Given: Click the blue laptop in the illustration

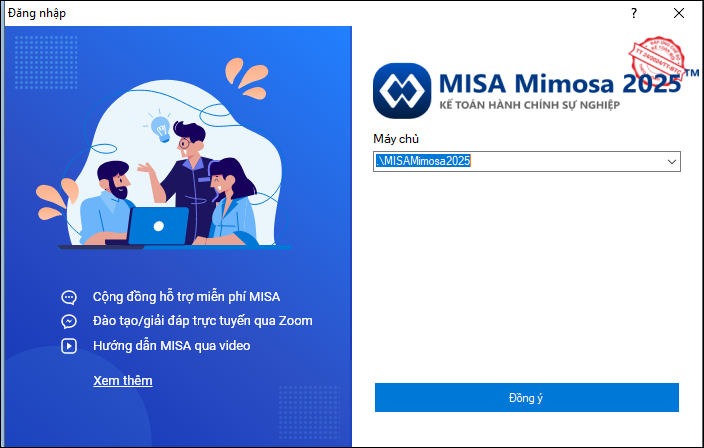Looking at the screenshot, I should click(158, 226).
